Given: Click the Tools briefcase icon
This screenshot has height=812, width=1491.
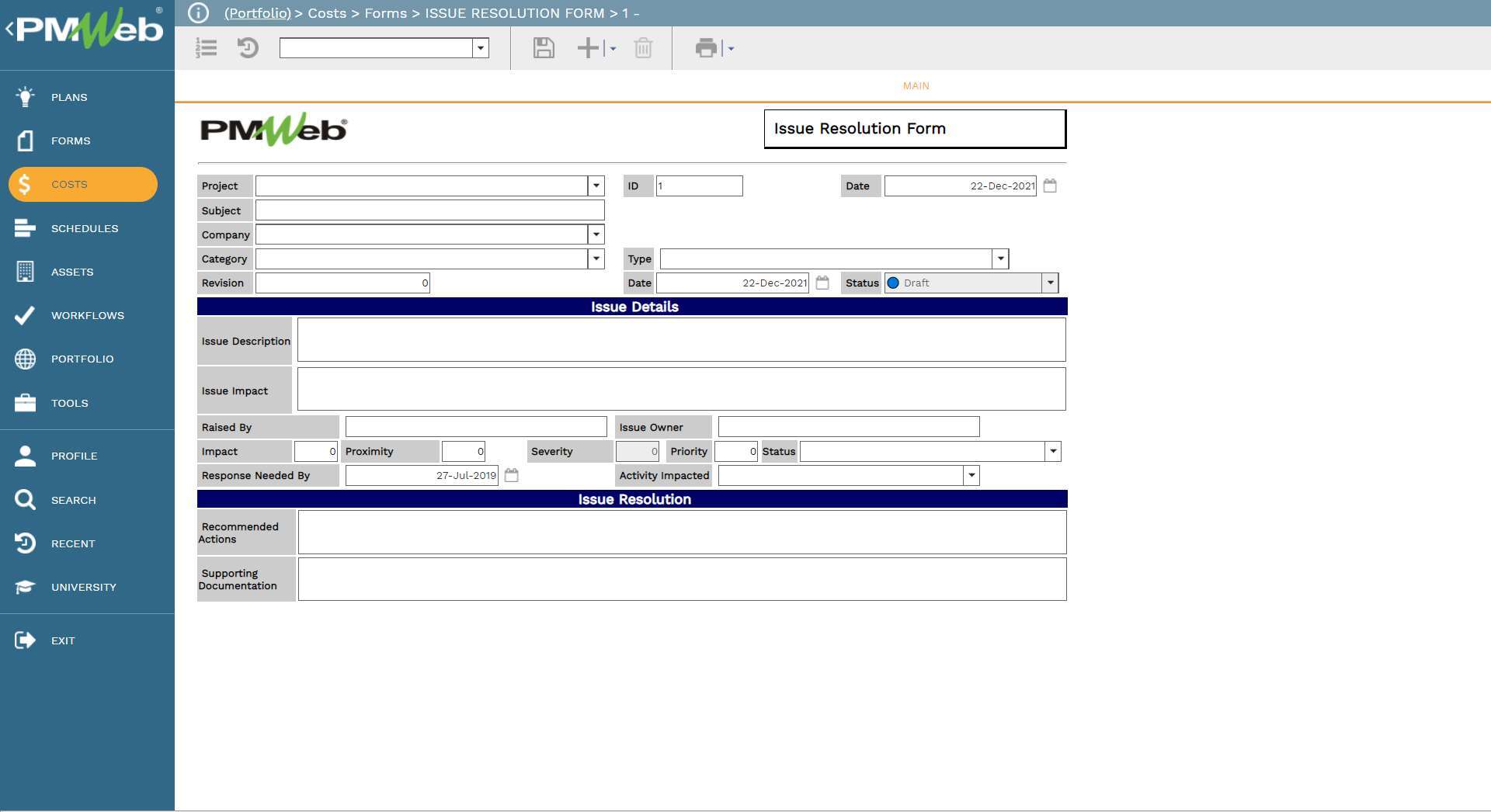Looking at the screenshot, I should tap(25, 403).
